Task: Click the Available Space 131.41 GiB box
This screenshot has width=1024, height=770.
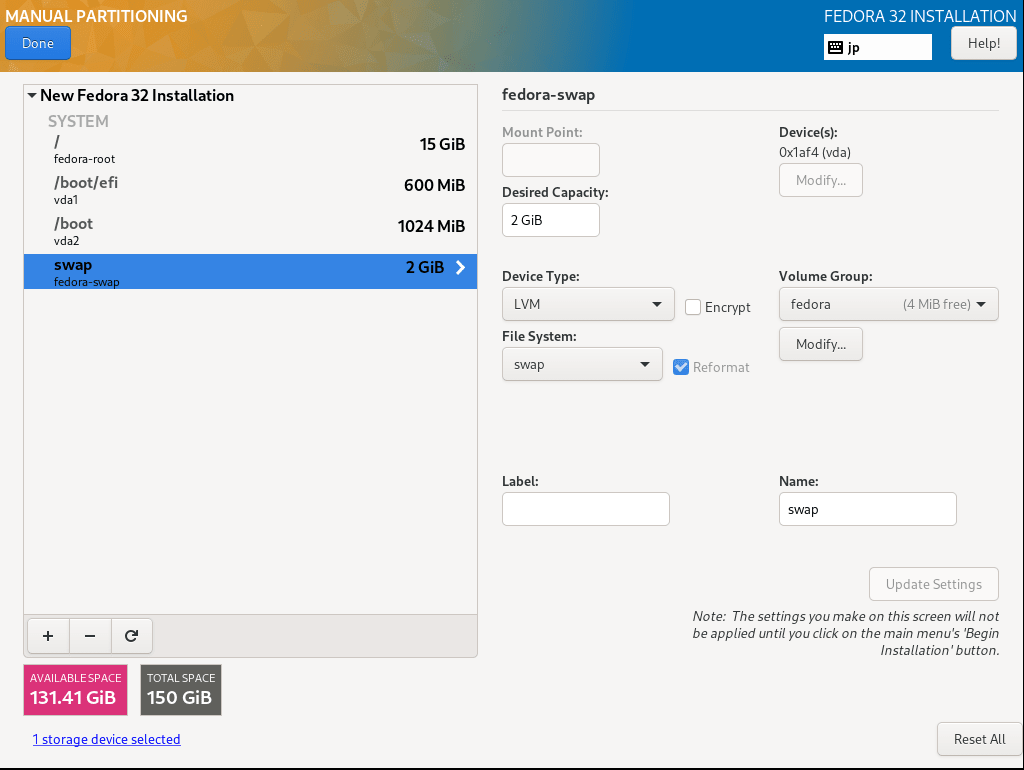Action: point(75,690)
